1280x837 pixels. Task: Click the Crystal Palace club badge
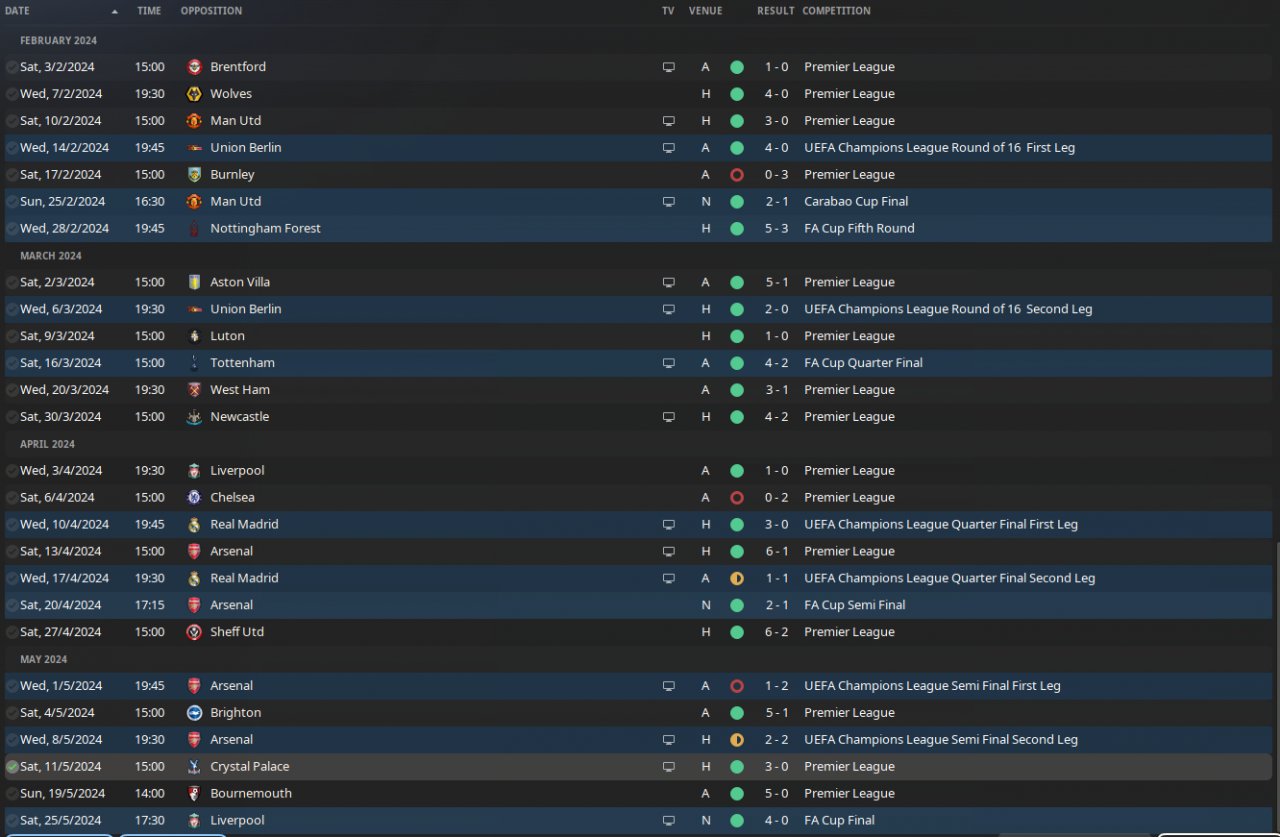(x=195, y=767)
